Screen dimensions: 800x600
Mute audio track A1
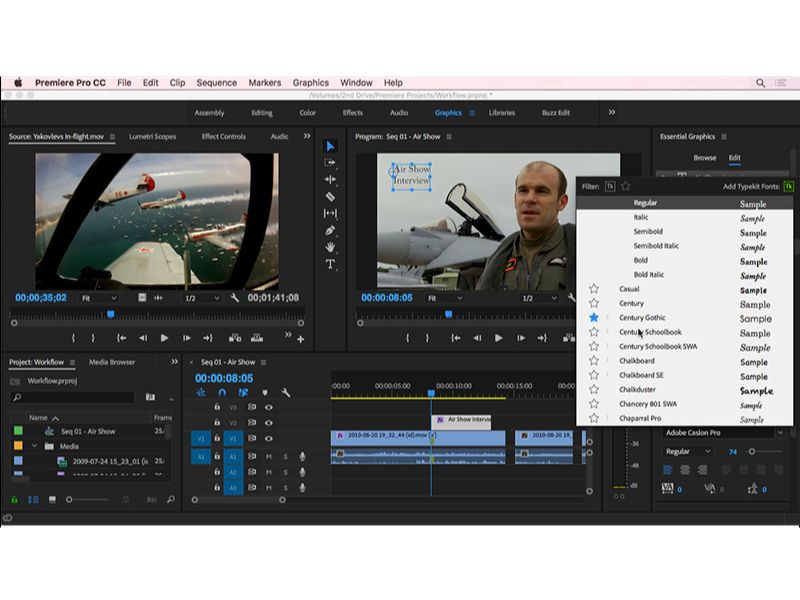pyautogui.click(x=268, y=456)
